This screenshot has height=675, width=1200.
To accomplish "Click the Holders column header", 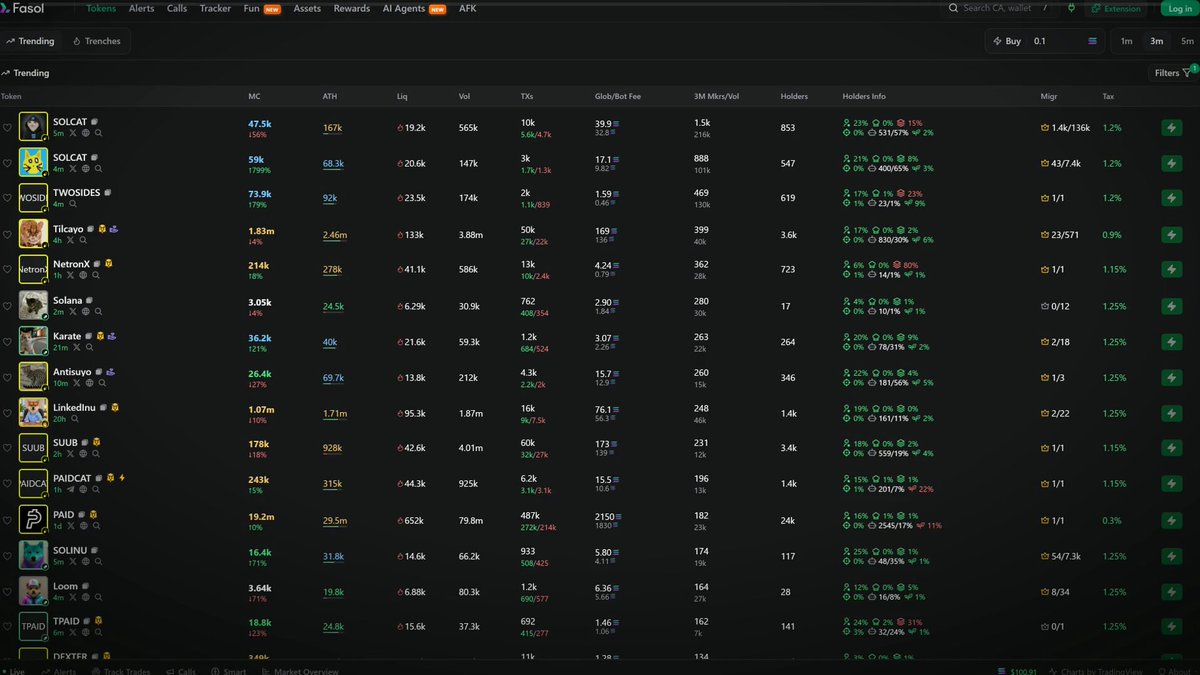I will point(794,97).
